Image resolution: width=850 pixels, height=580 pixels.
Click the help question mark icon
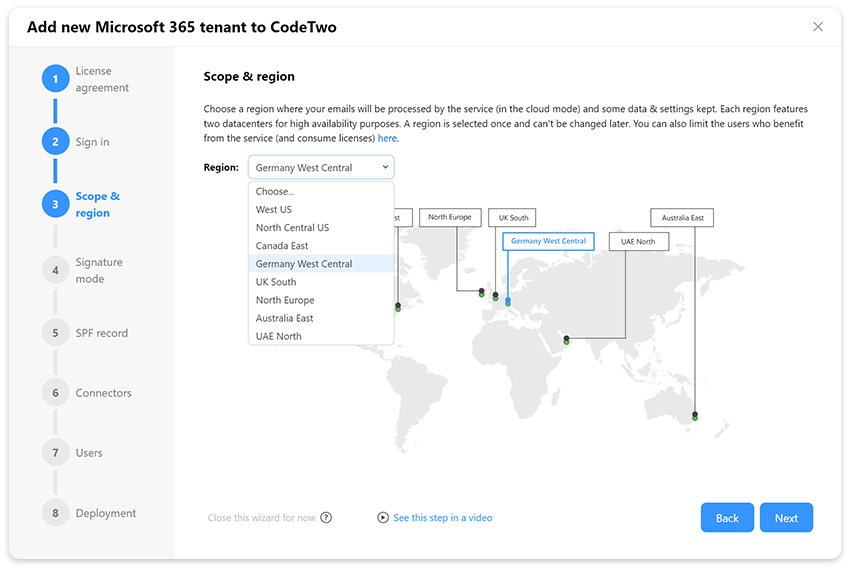coord(326,518)
